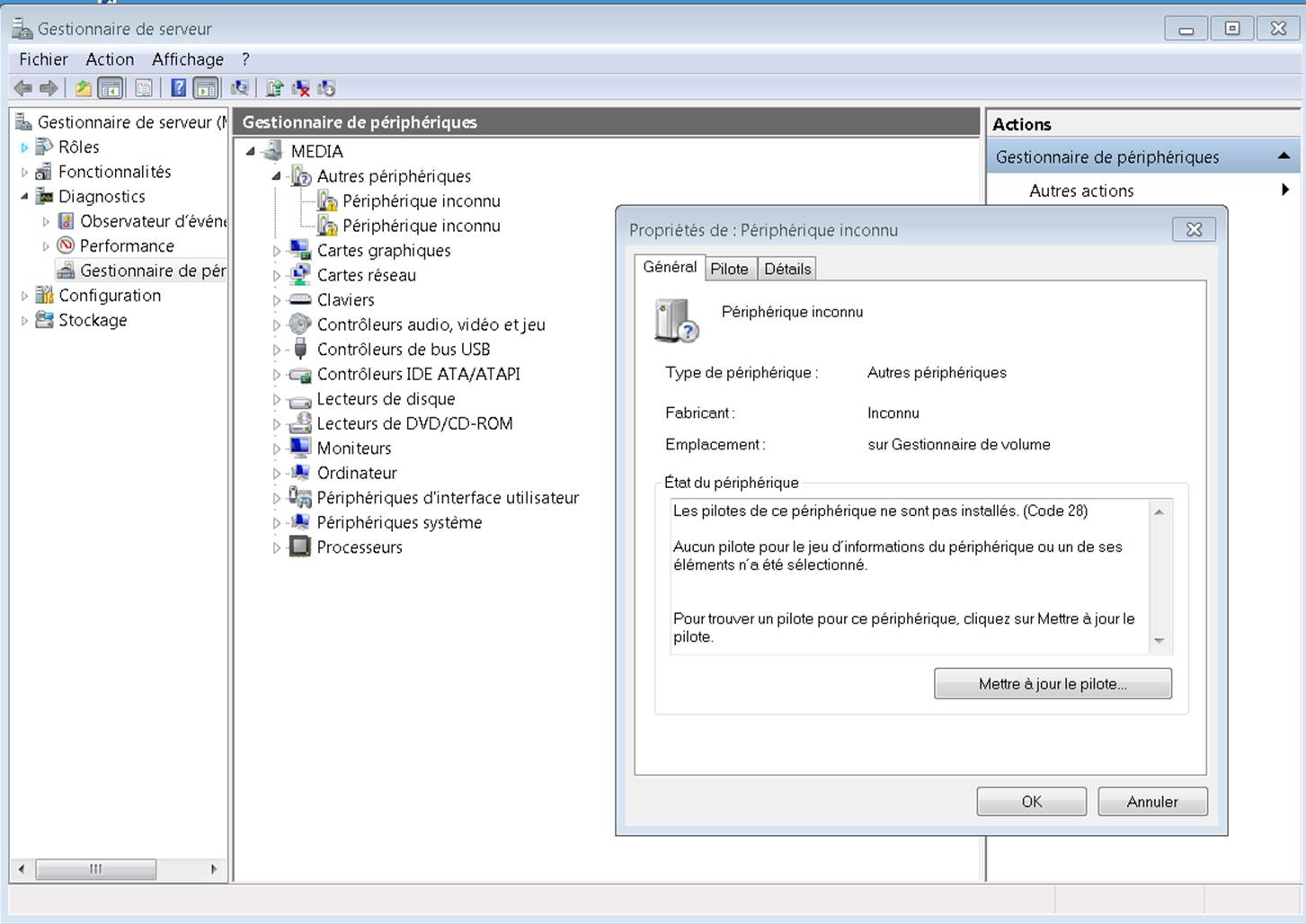Click the up one level folder icon
The width and height of the screenshot is (1306, 924).
coord(83,88)
